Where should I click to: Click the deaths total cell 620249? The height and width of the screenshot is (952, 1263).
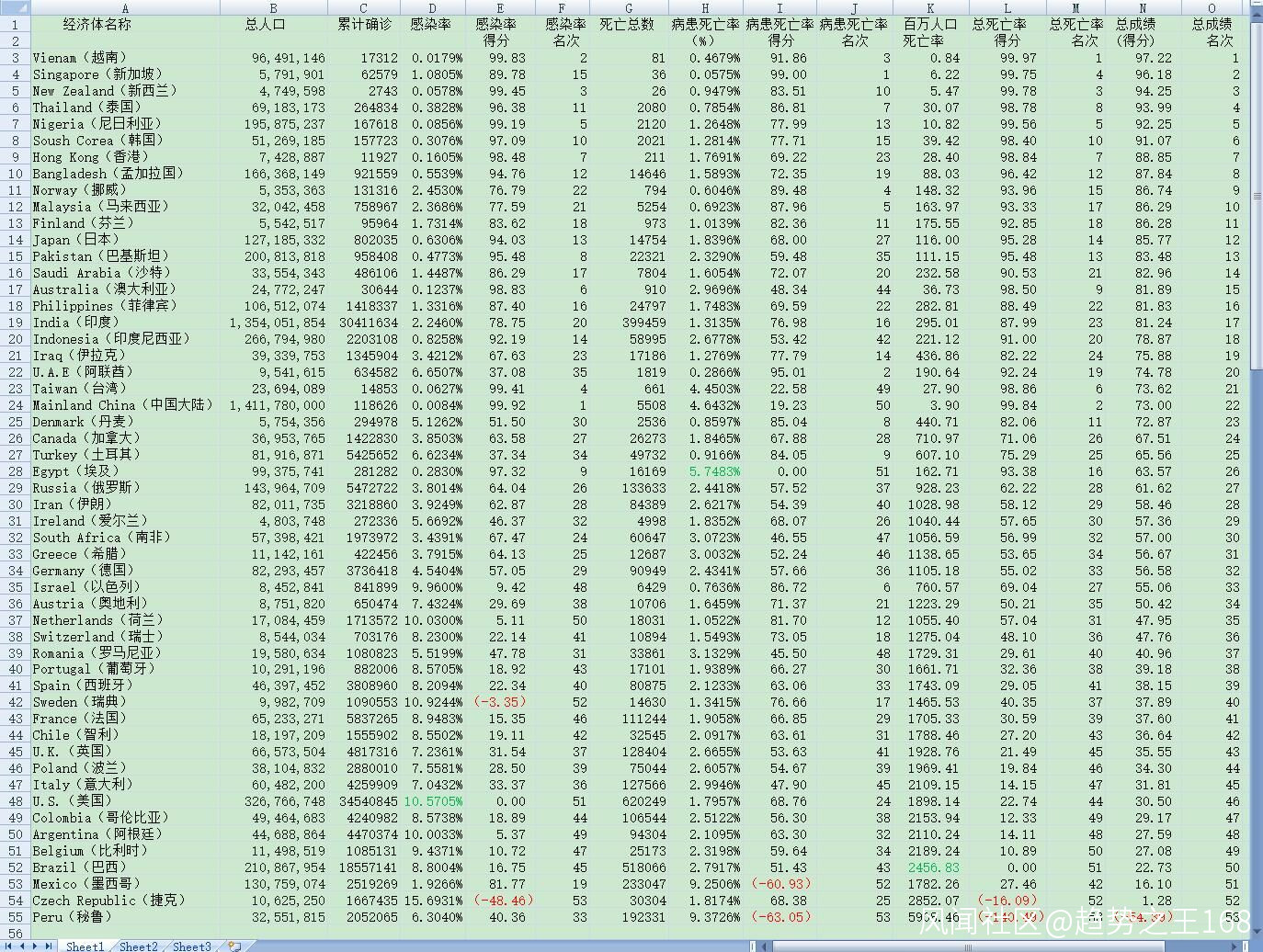point(629,801)
